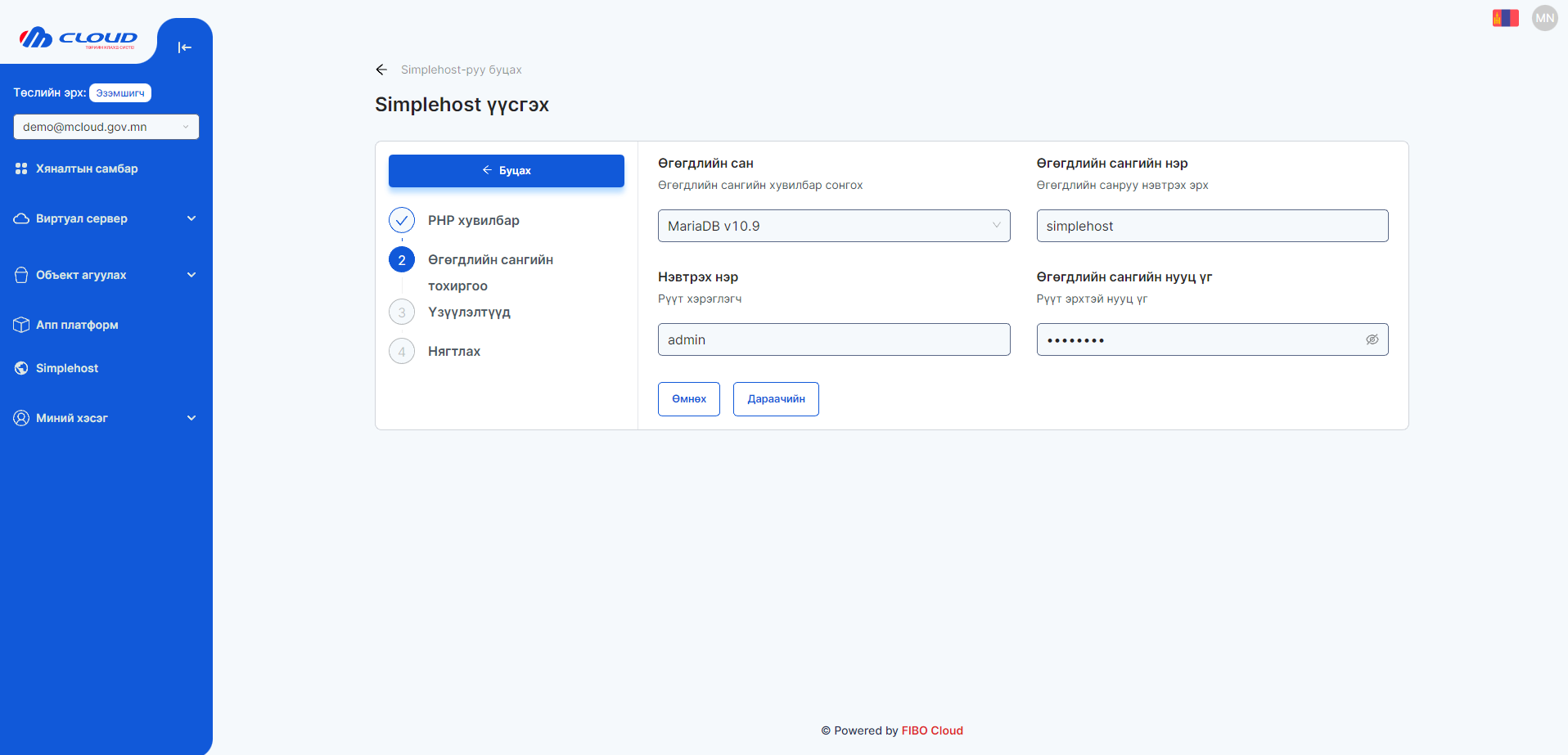The width and height of the screenshot is (1568, 755).
Task: Click the Mongolian flag language icon
Action: coord(1505,17)
